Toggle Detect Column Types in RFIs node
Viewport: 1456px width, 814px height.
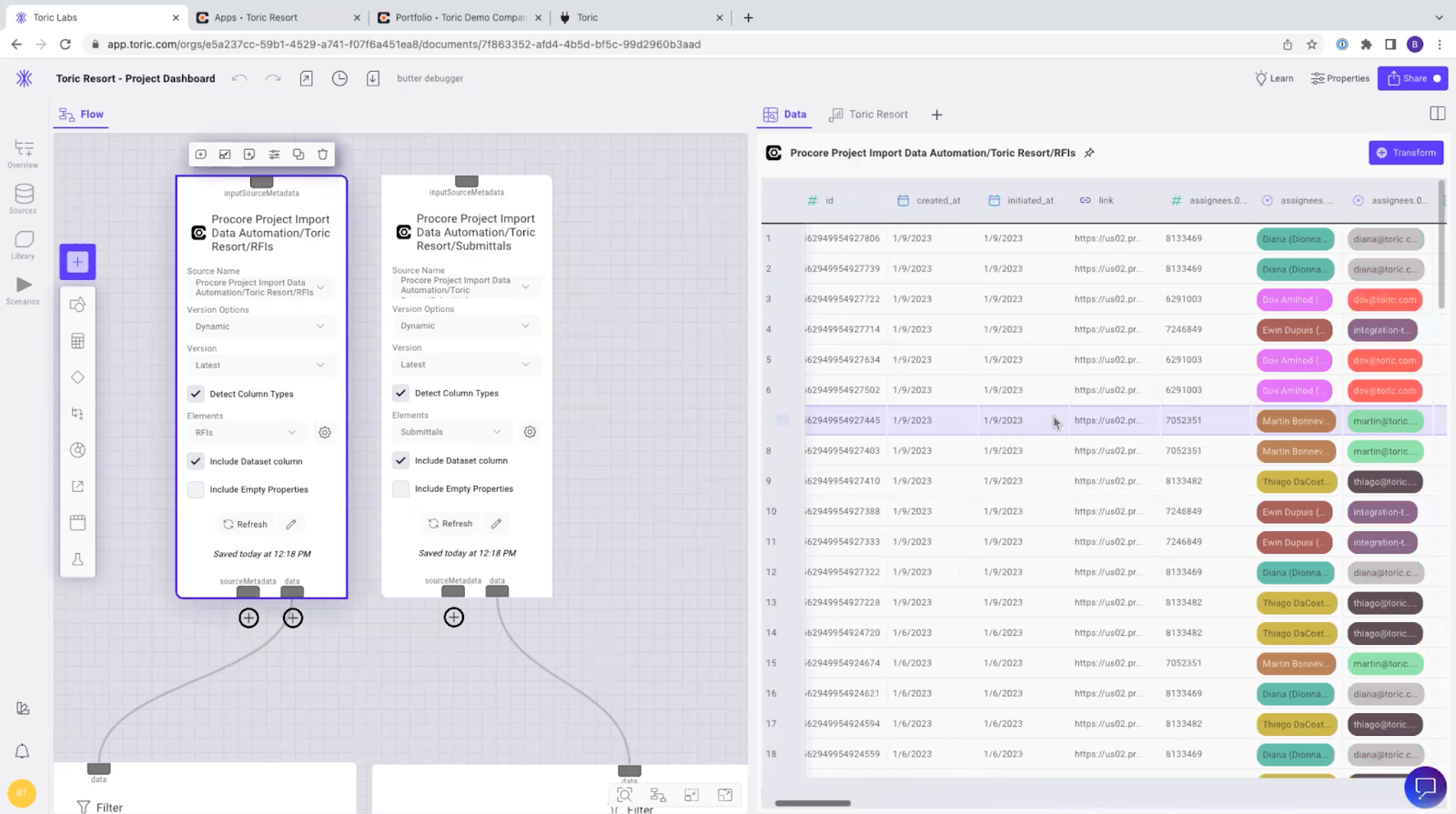click(x=196, y=394)
